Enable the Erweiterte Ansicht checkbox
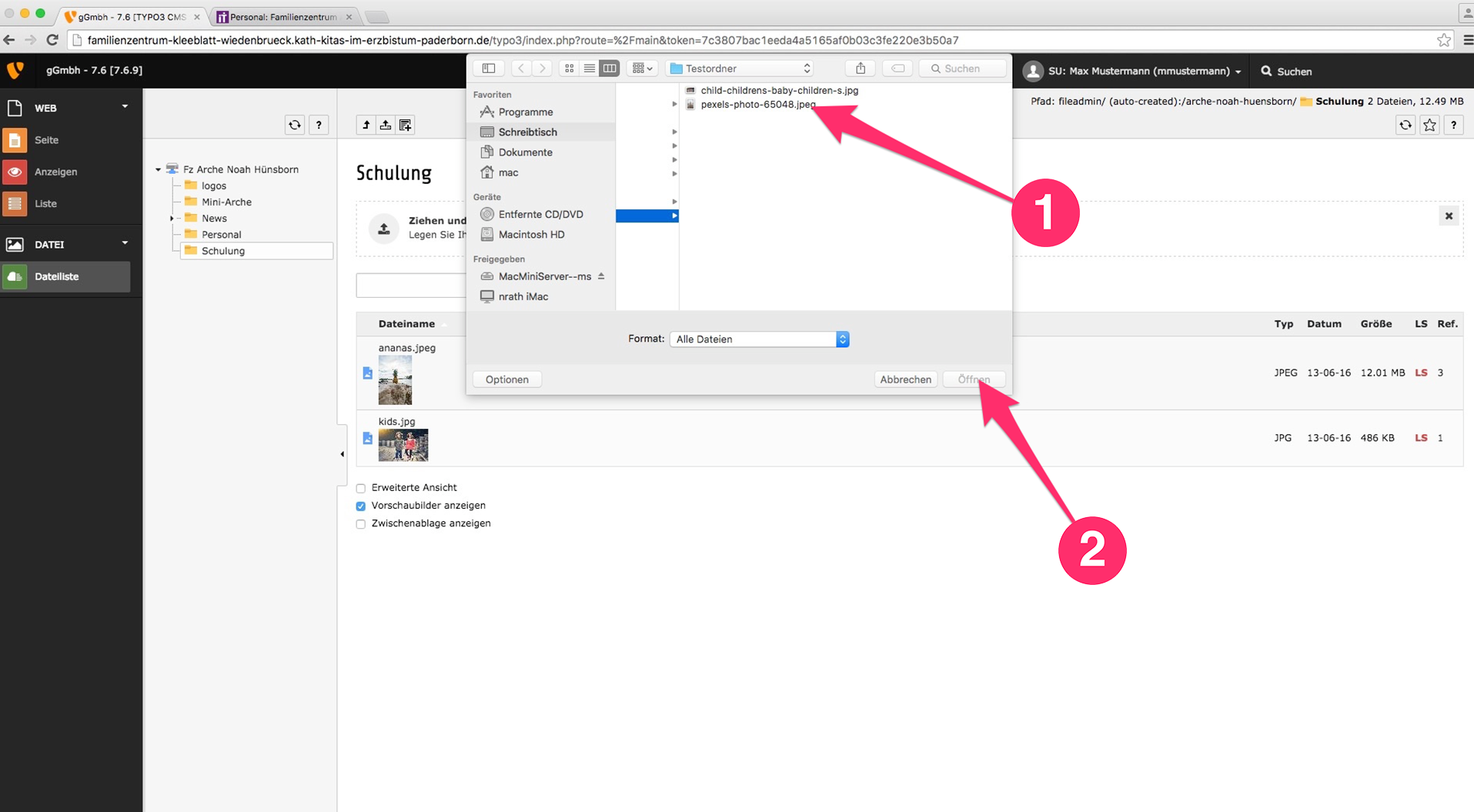 pyautogui.click(x=361, y=488)
